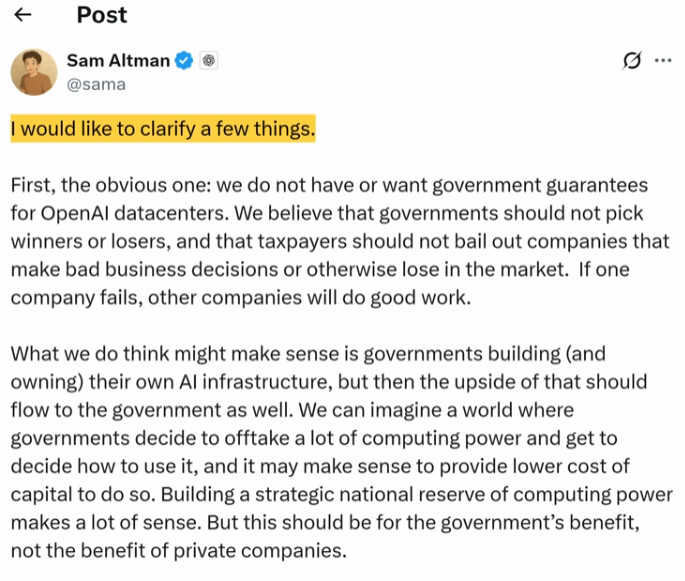Open Grok explain-this-post icon

tap(631, 61)
